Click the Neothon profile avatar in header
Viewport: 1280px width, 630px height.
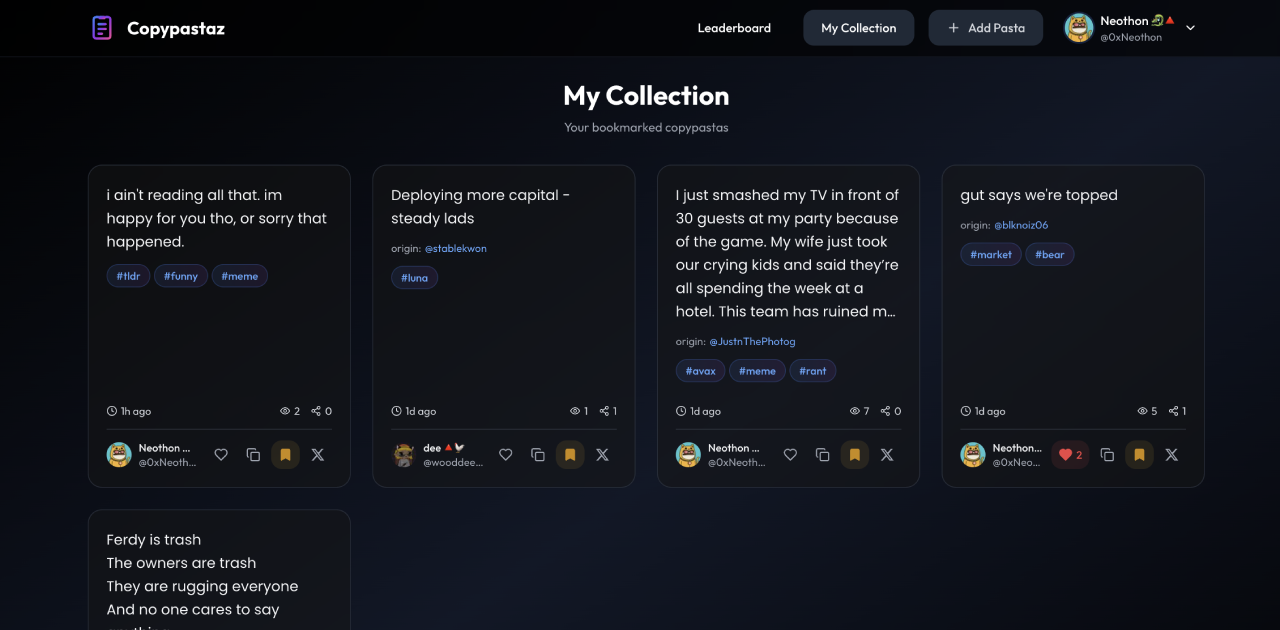pyautogui.click(x=1079, y=28)
